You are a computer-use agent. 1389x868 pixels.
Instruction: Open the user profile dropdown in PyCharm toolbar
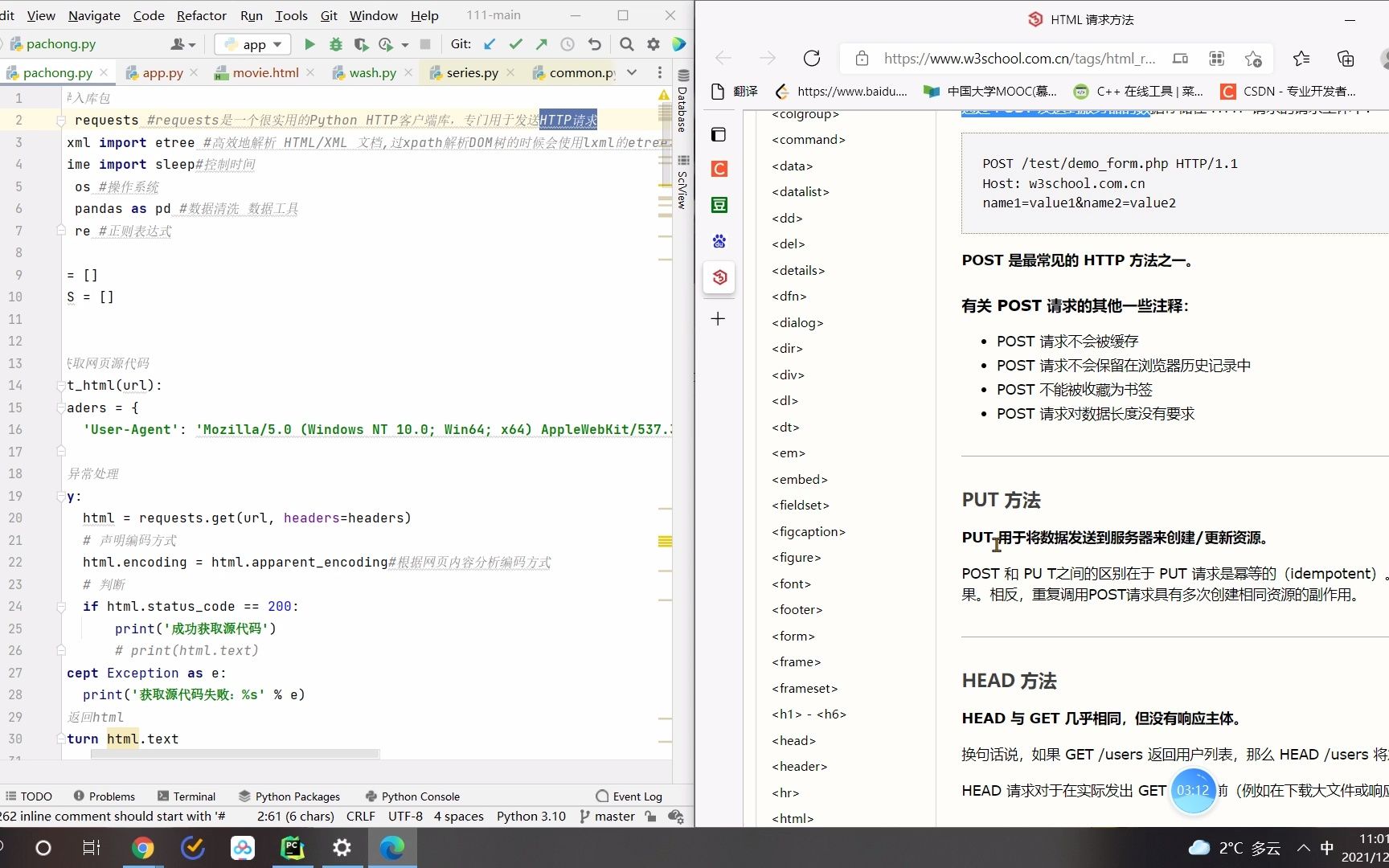coord(183,44)
